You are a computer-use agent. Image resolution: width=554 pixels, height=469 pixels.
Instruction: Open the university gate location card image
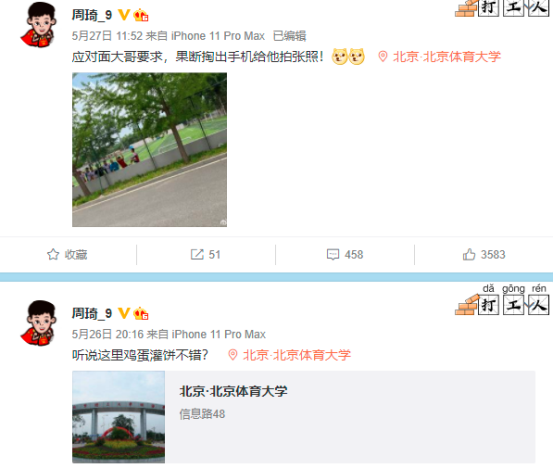[x=118, y=417]
